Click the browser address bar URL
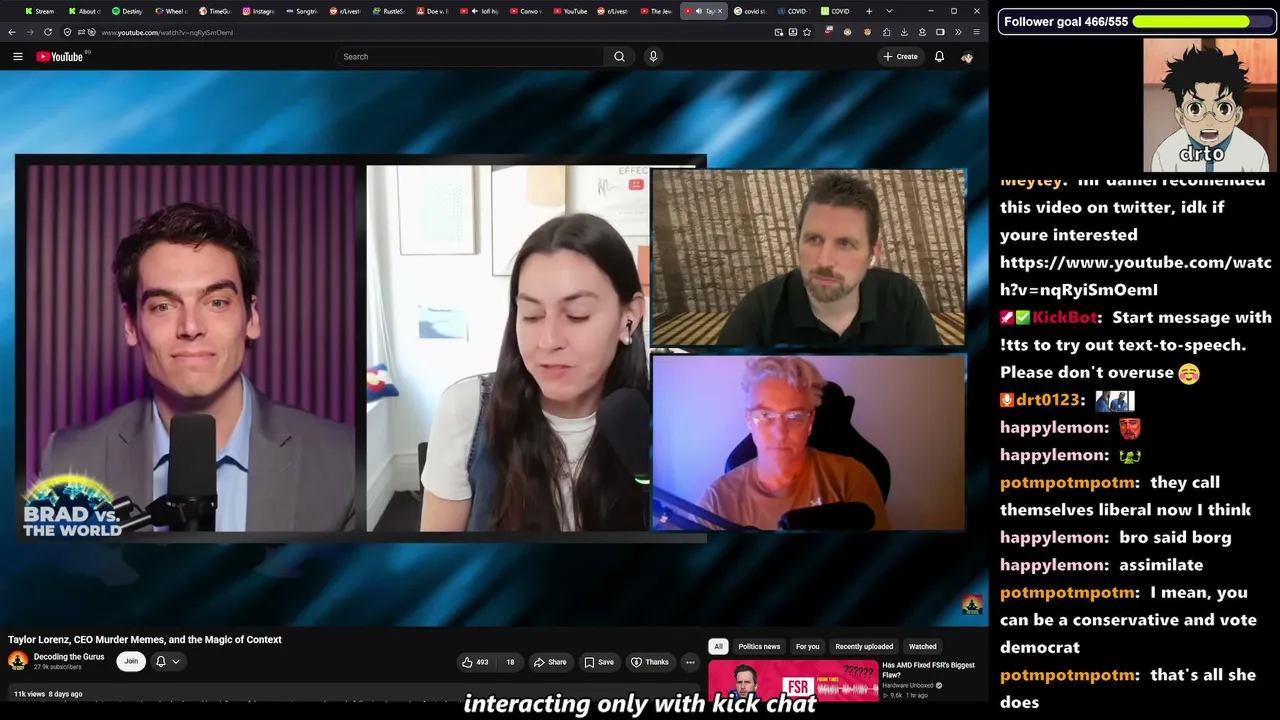Image resolution: width=1280 pixels, height=720 pixels. coord(167,32)
